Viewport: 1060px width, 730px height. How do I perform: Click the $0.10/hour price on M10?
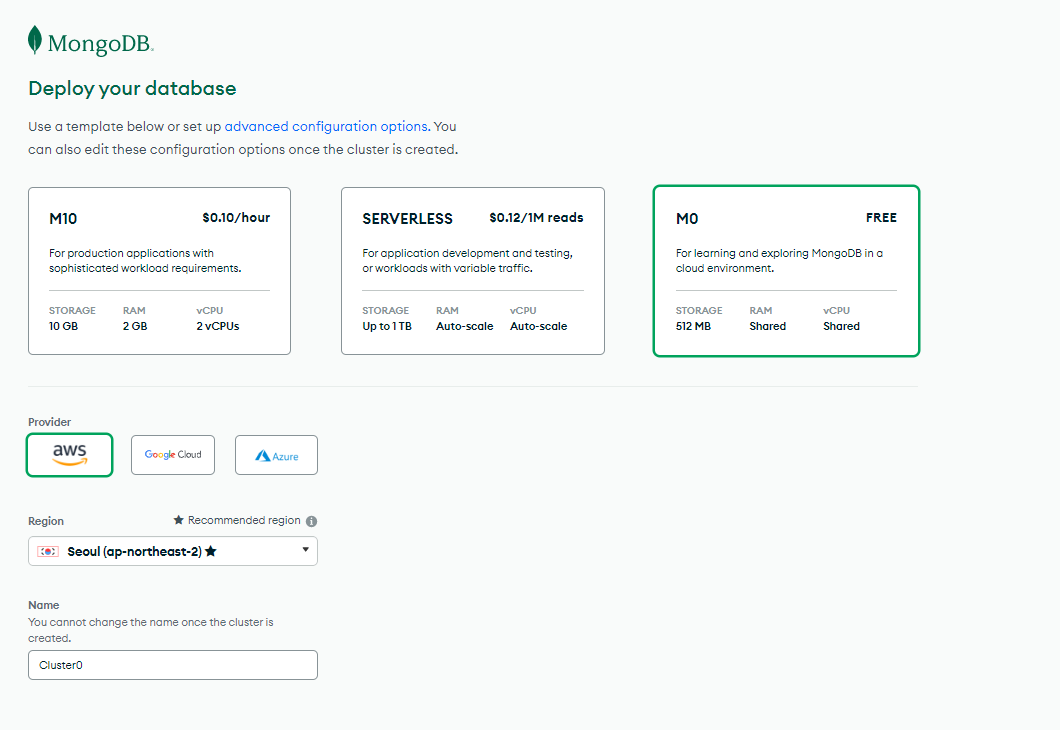[236, 218]
